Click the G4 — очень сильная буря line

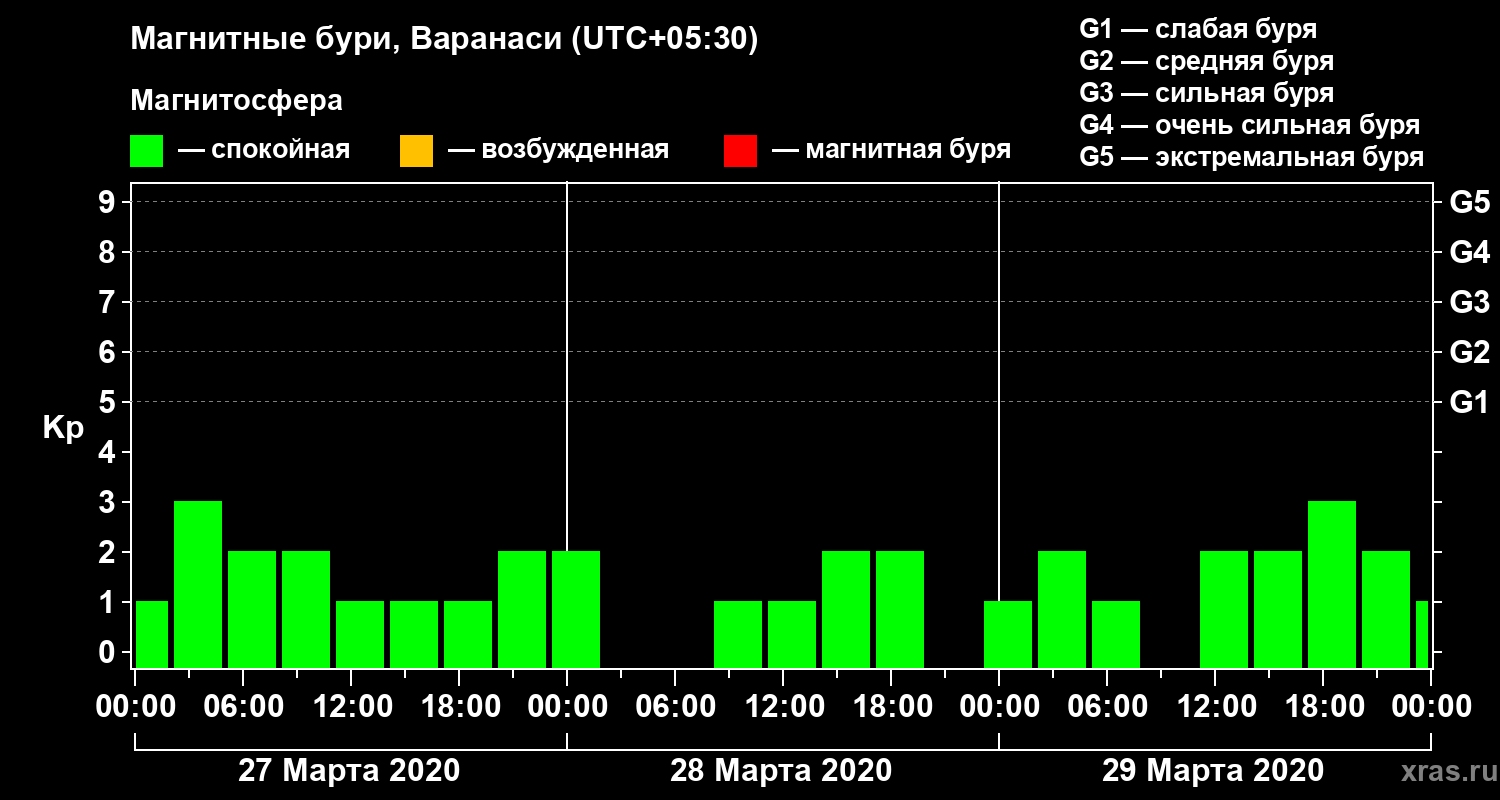point(1249,125)
